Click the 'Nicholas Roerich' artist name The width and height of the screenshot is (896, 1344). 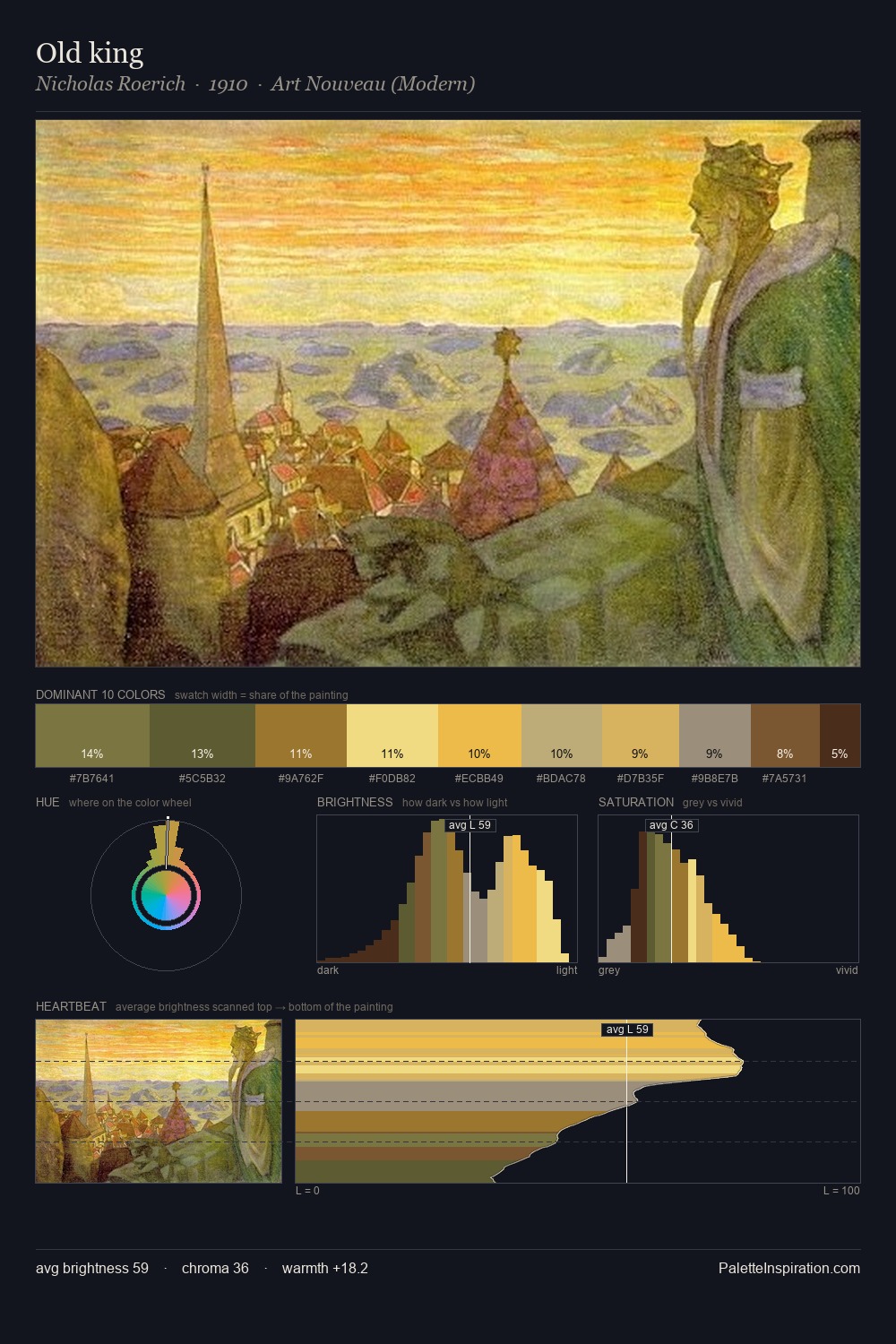[110, 84]
